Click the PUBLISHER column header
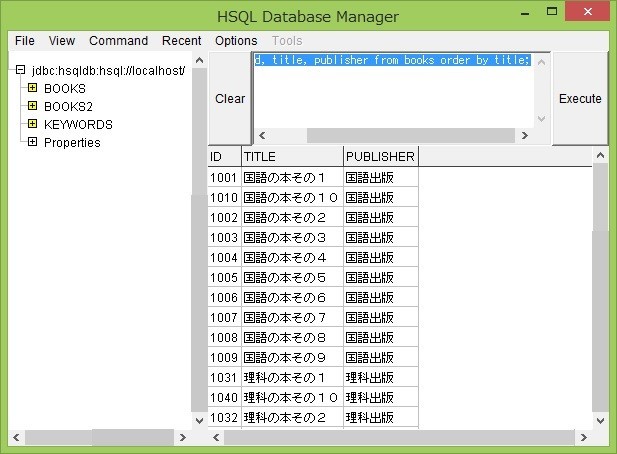The height and width of the screenshot is (454, 617). (381, 157)
